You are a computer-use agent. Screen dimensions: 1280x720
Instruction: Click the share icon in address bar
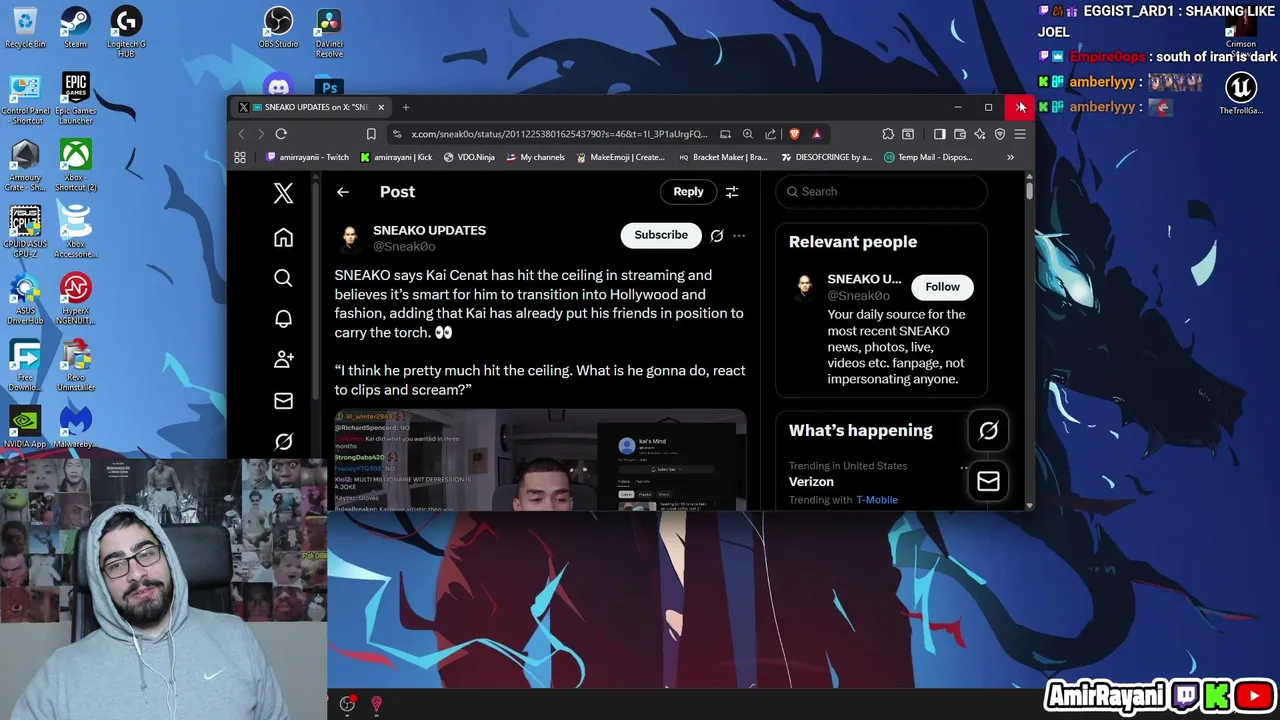(x=770, y=134)
